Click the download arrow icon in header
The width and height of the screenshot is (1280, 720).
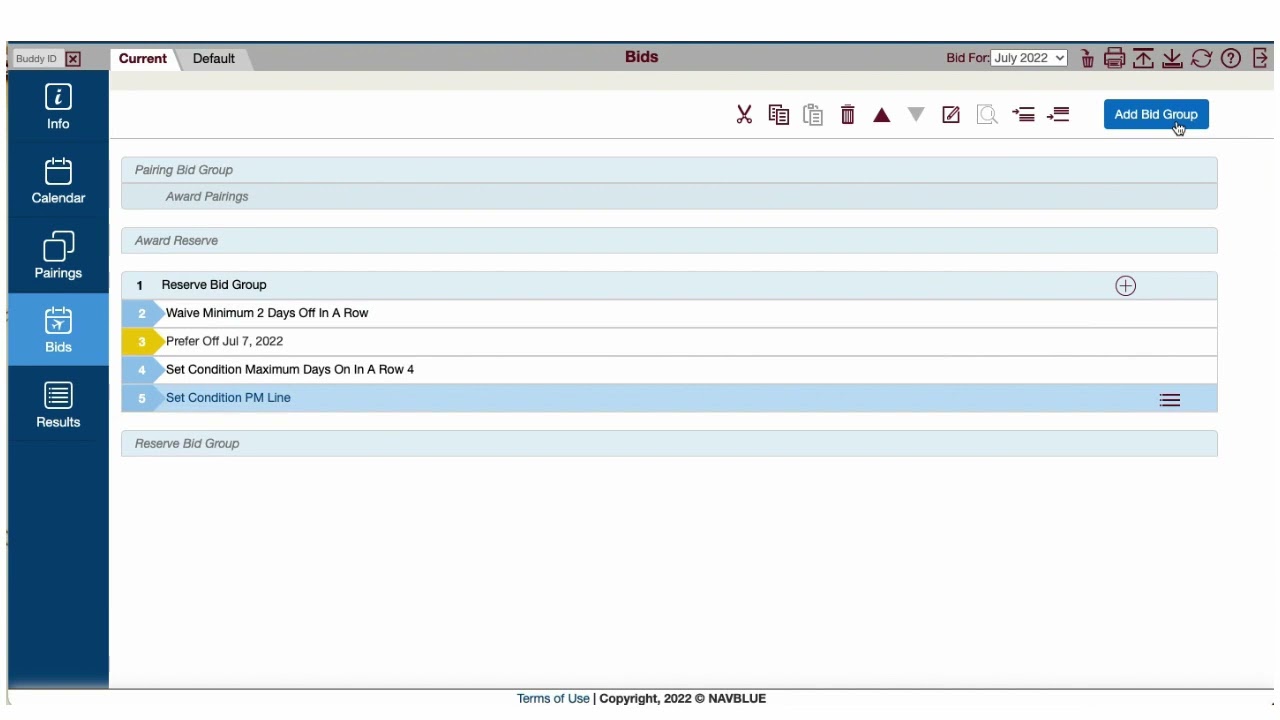[x=1172, y=59]
